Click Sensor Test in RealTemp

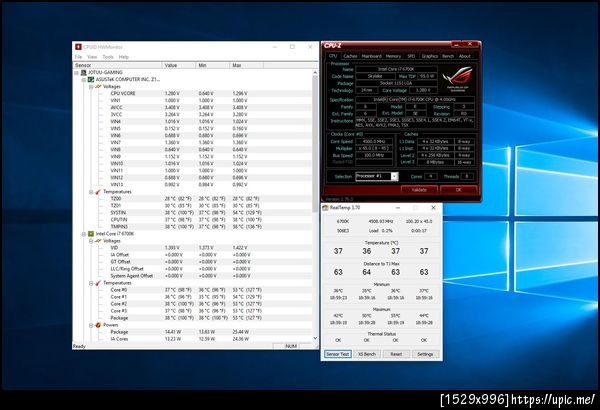[x=338, y=354]
